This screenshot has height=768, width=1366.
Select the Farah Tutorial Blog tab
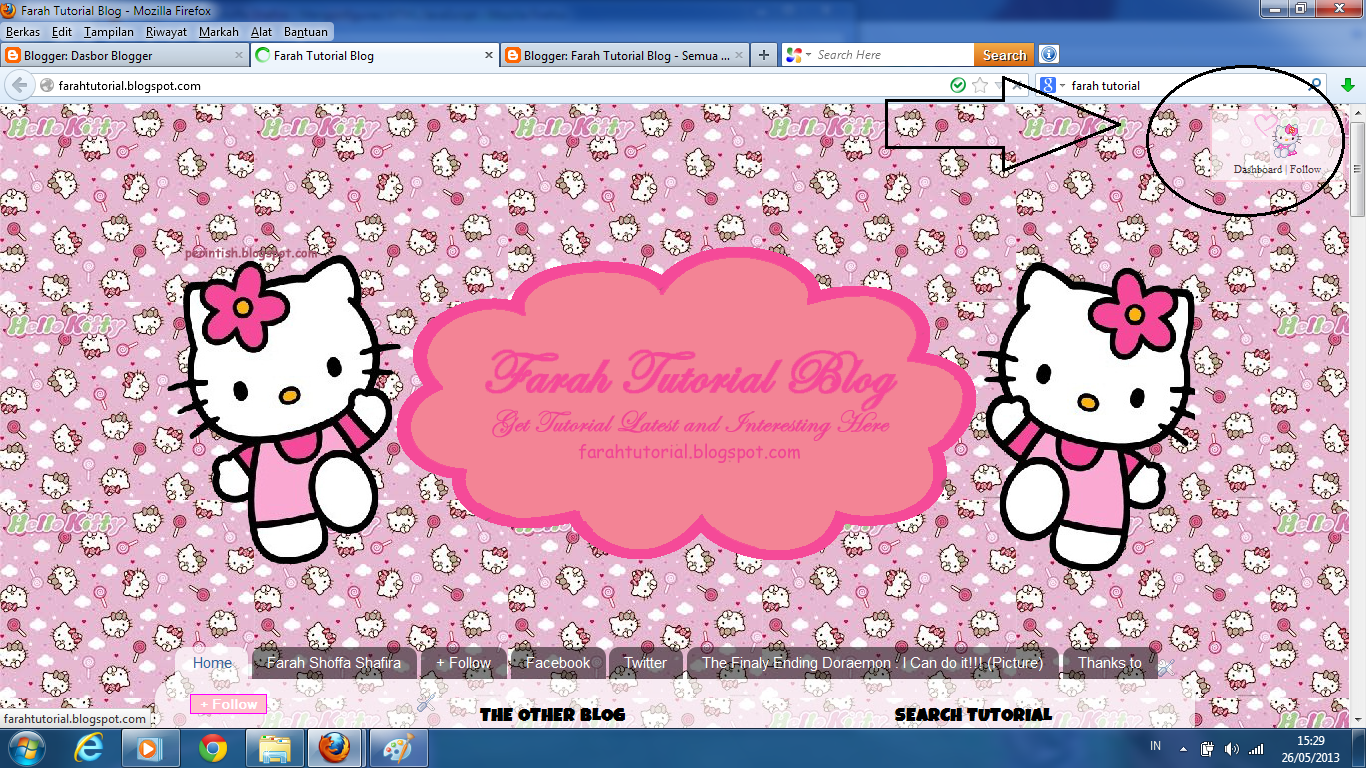pyautogui.click(x=374, y=56)
